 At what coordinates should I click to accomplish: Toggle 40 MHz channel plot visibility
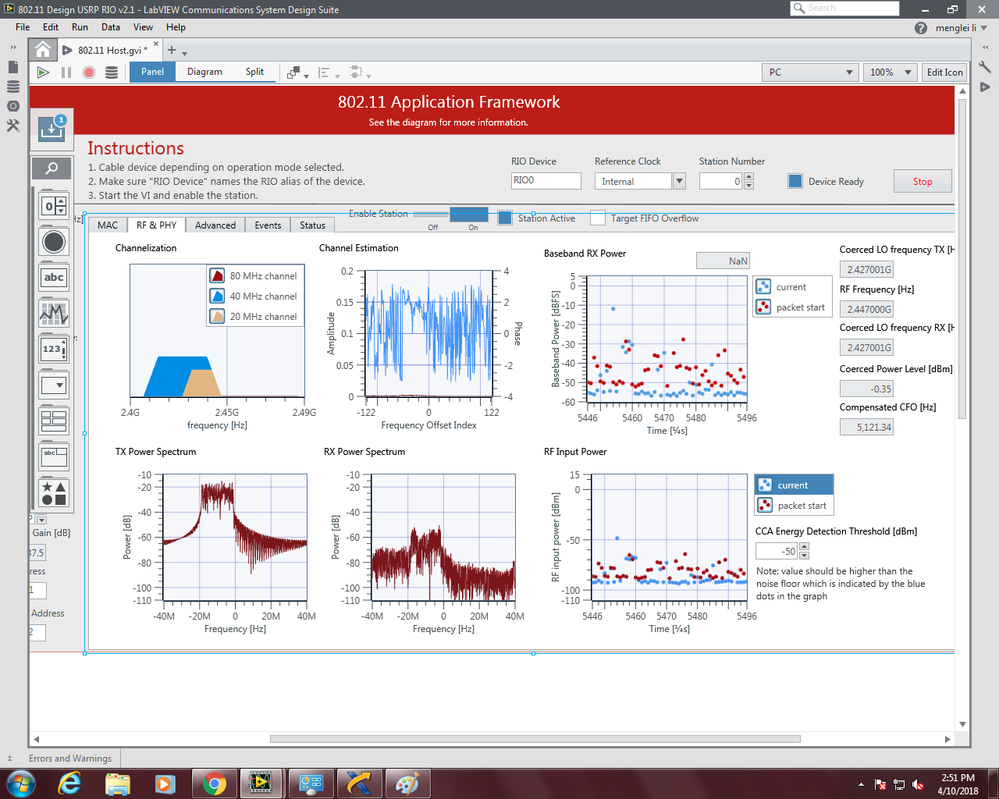pyautogui.click(x=217, y=296)
